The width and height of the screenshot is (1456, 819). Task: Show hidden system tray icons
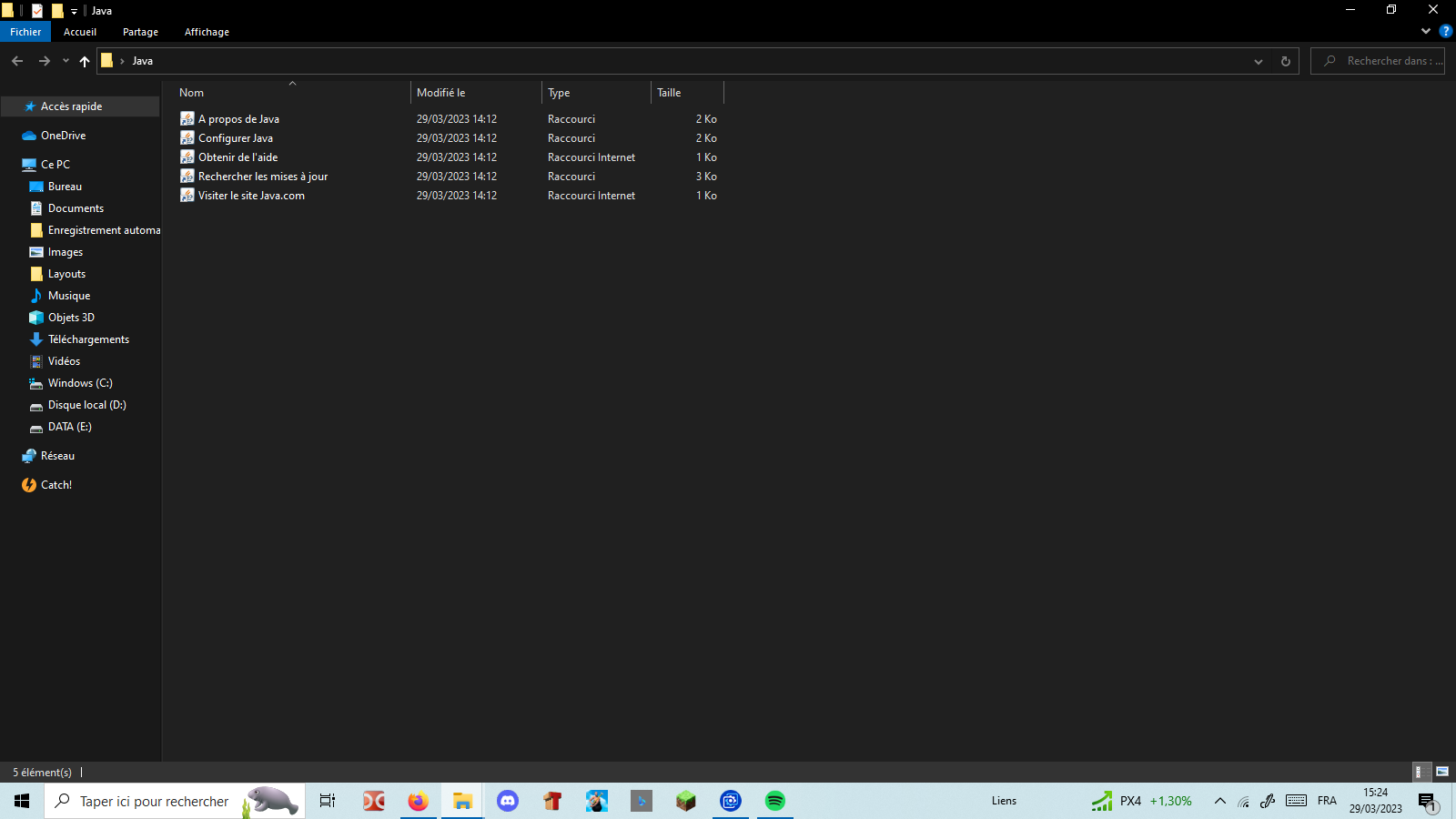(1219, 801)
